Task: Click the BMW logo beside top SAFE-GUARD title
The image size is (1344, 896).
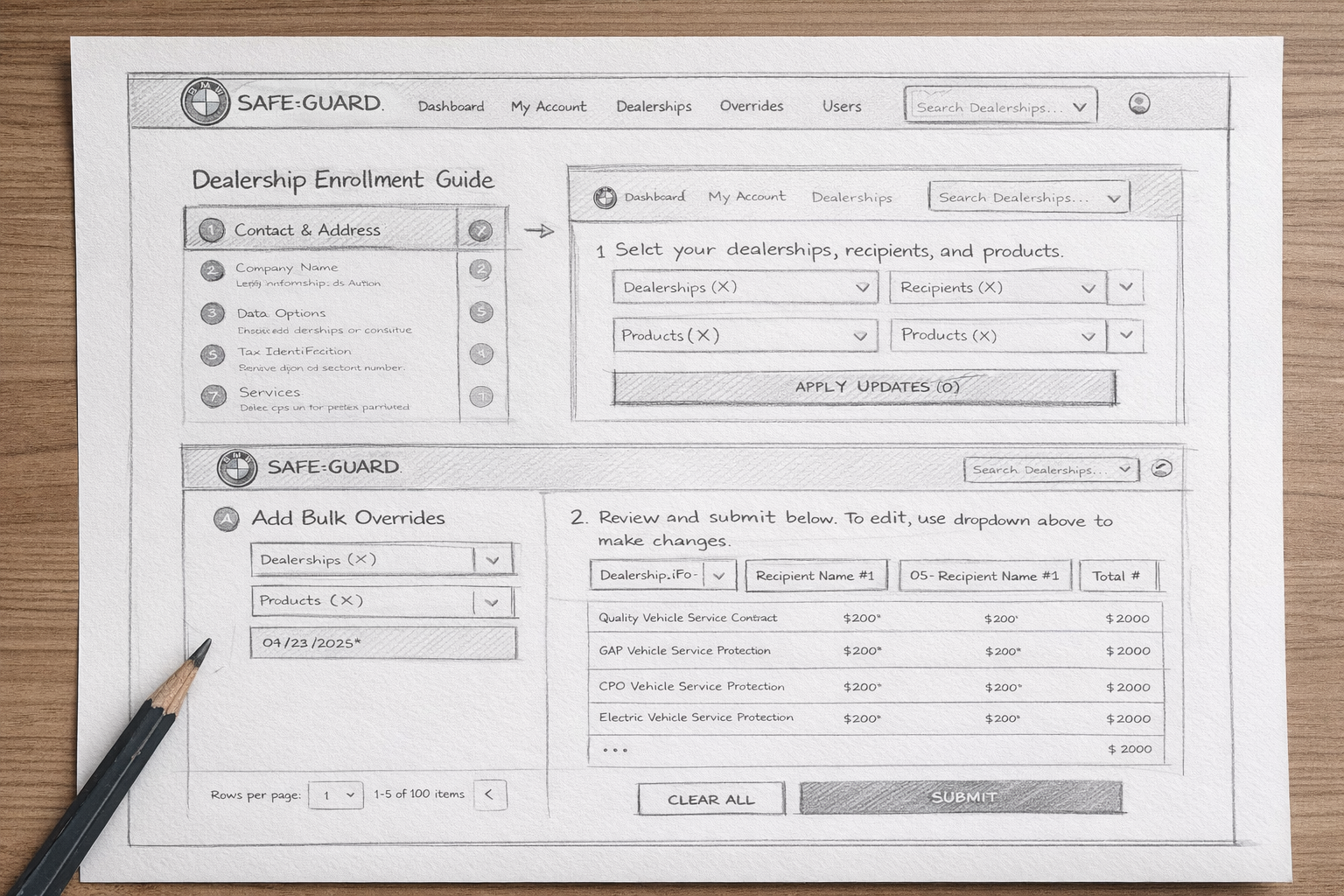Action: click(205, 102)
